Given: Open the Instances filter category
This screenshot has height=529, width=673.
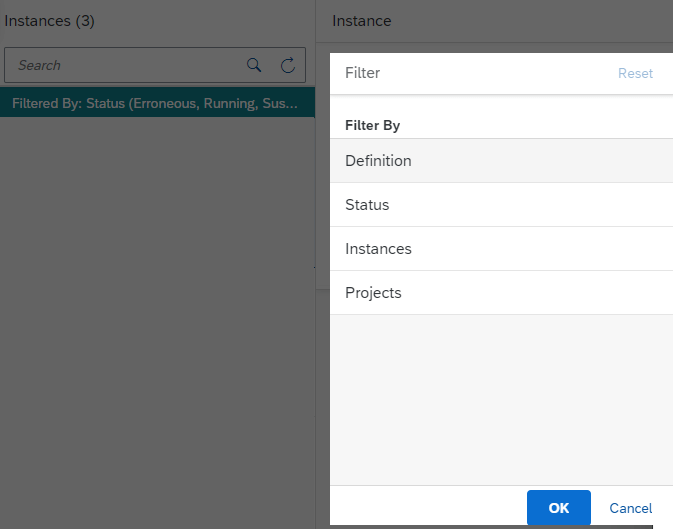Looking at the screenshot, I should tap(501, 249).
